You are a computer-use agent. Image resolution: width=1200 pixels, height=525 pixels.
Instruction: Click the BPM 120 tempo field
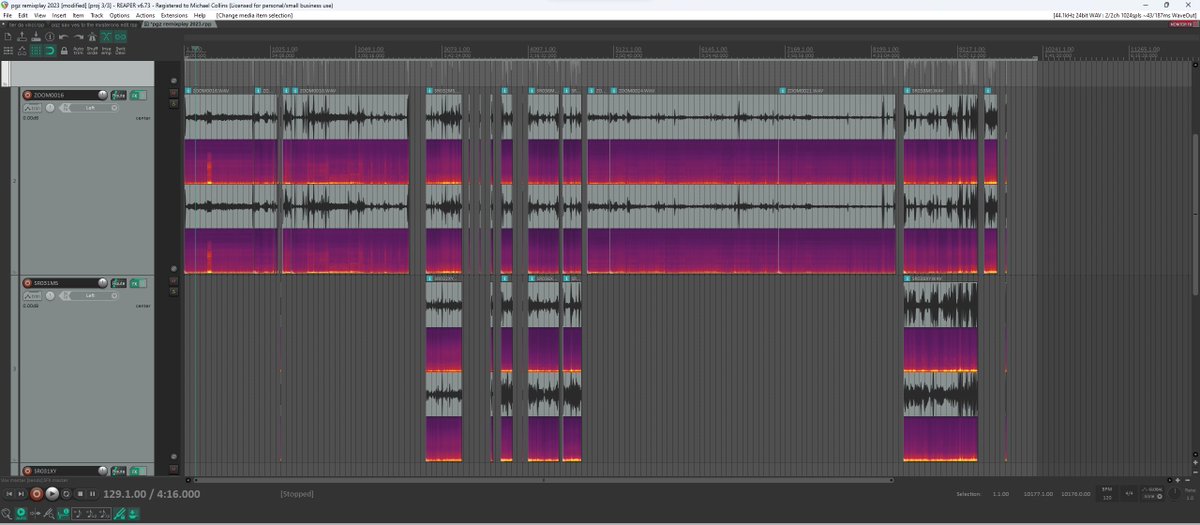(1107, 494)
